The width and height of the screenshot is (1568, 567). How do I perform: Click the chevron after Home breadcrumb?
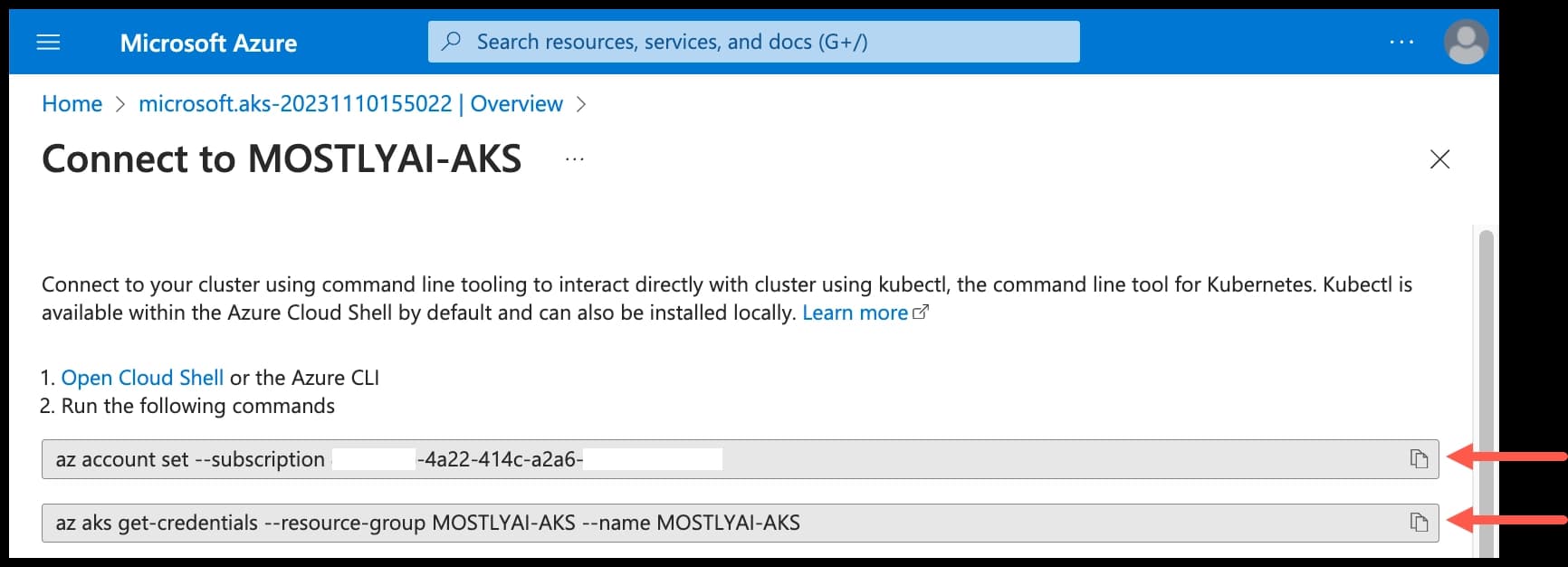(120, 104)
